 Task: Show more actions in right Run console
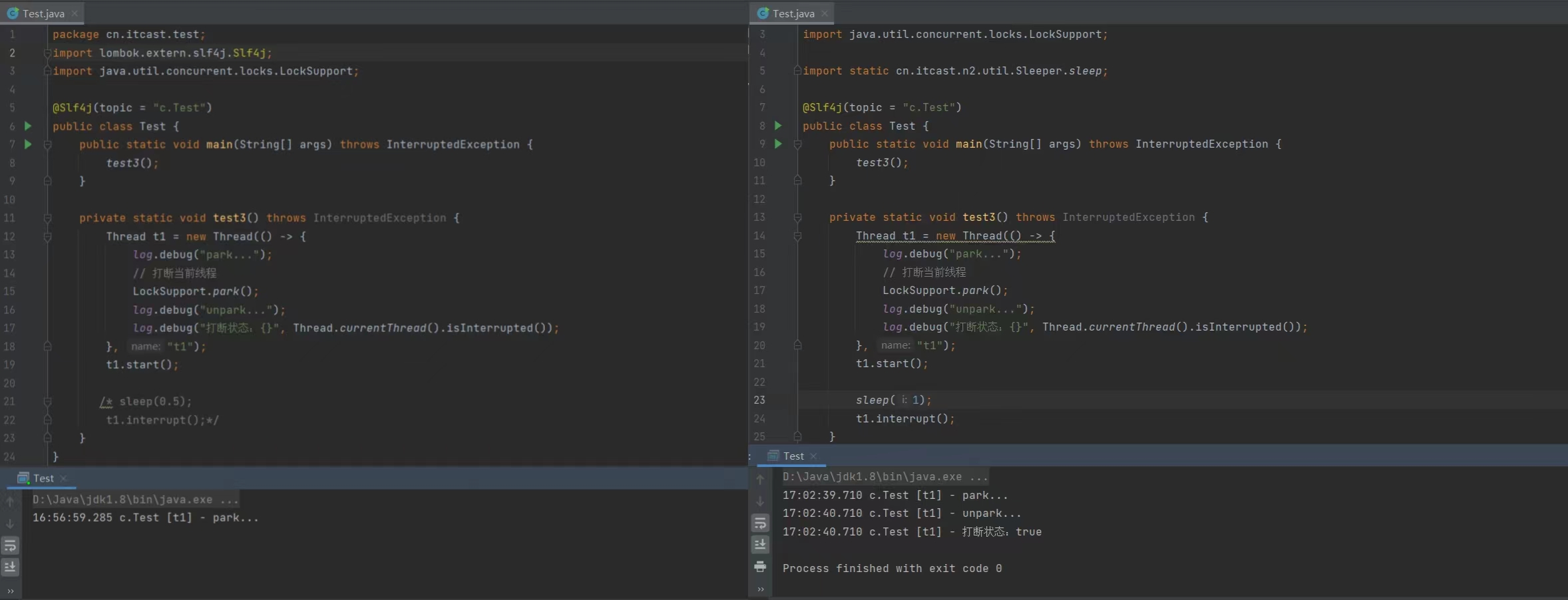(760, 589)
